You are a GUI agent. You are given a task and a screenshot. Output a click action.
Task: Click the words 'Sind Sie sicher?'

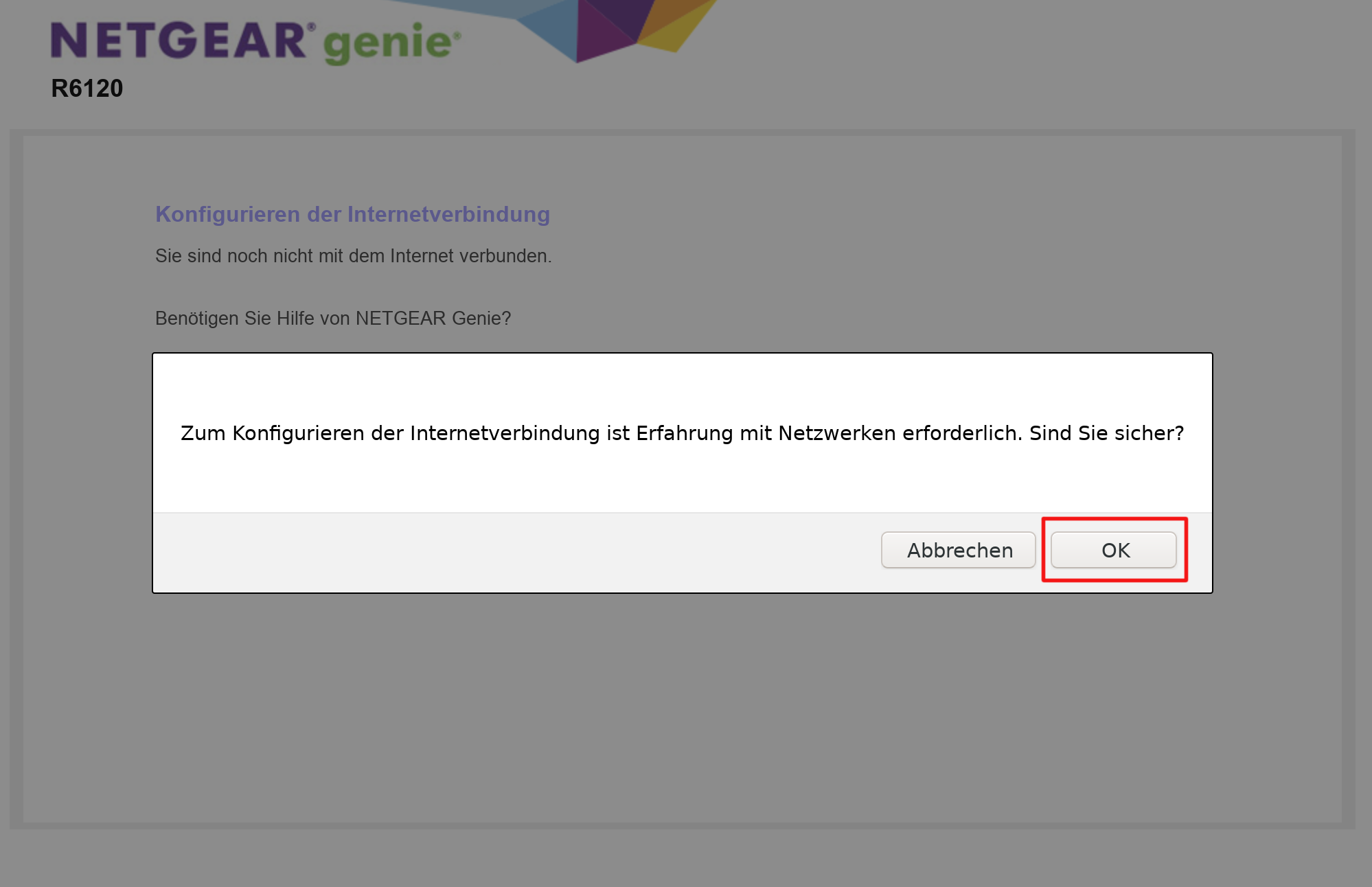click(x=1106, y=433)
